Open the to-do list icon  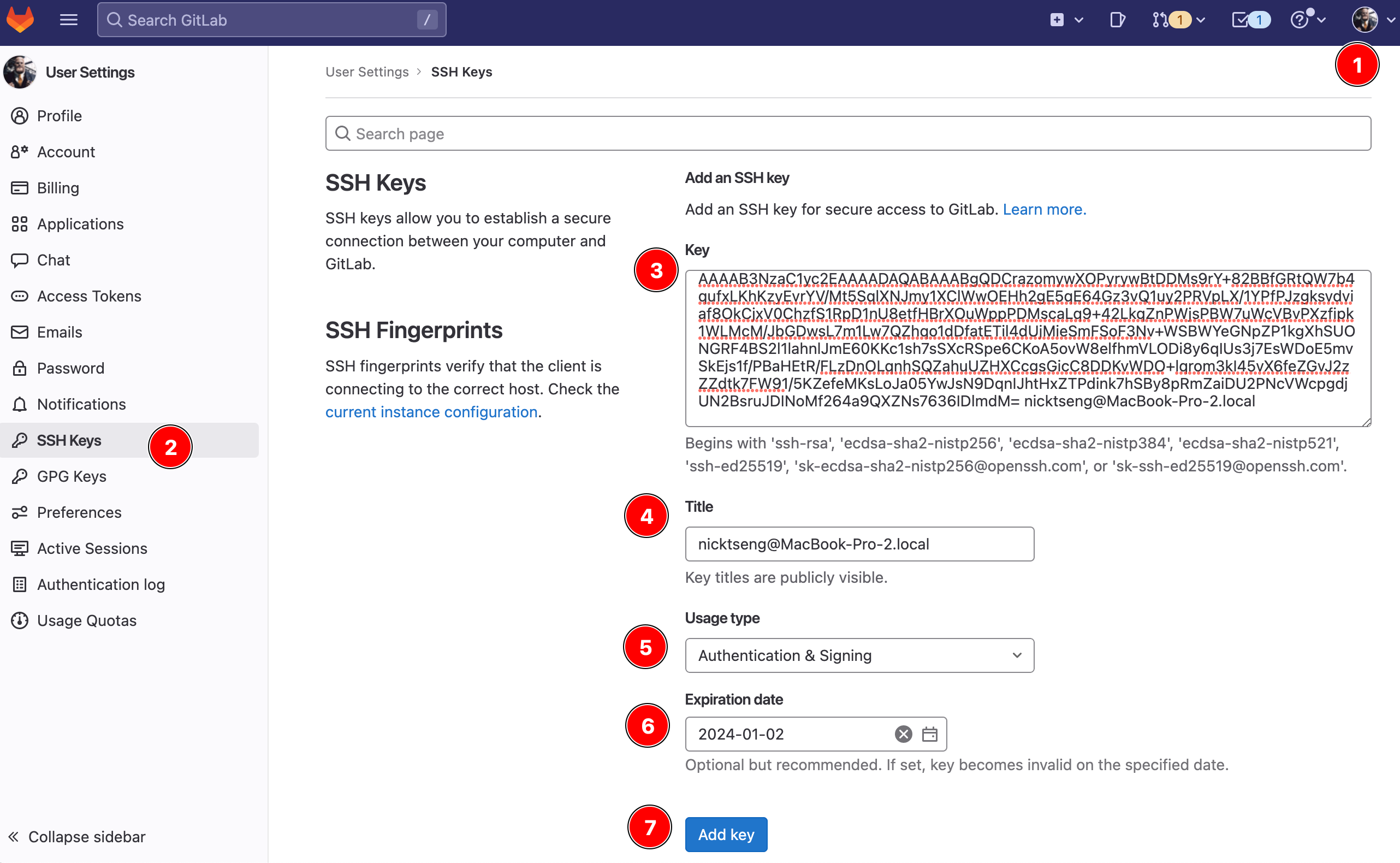point(1239,20)
